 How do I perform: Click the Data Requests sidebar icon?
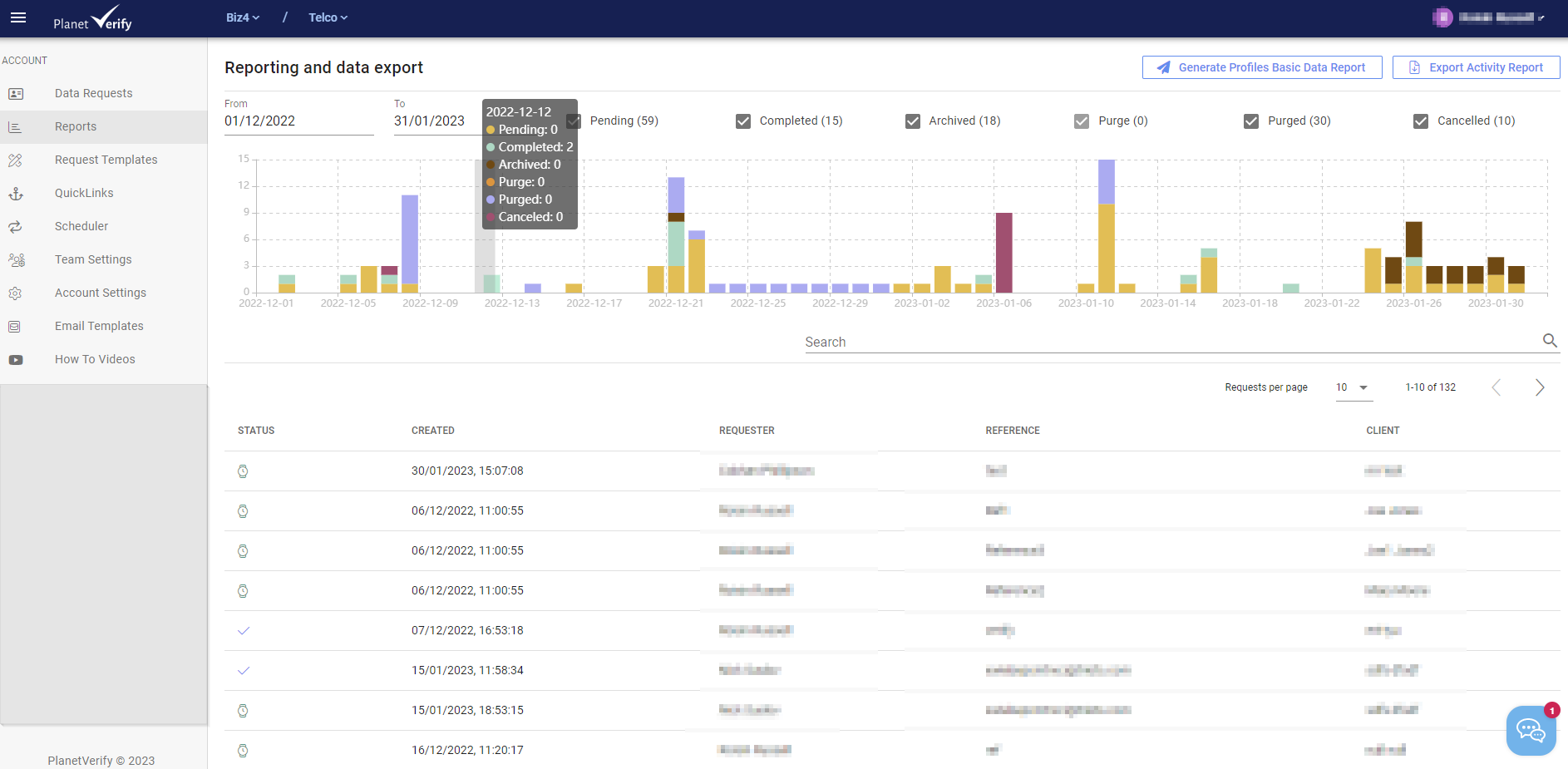pyautogui.click(x=16, y=94)
